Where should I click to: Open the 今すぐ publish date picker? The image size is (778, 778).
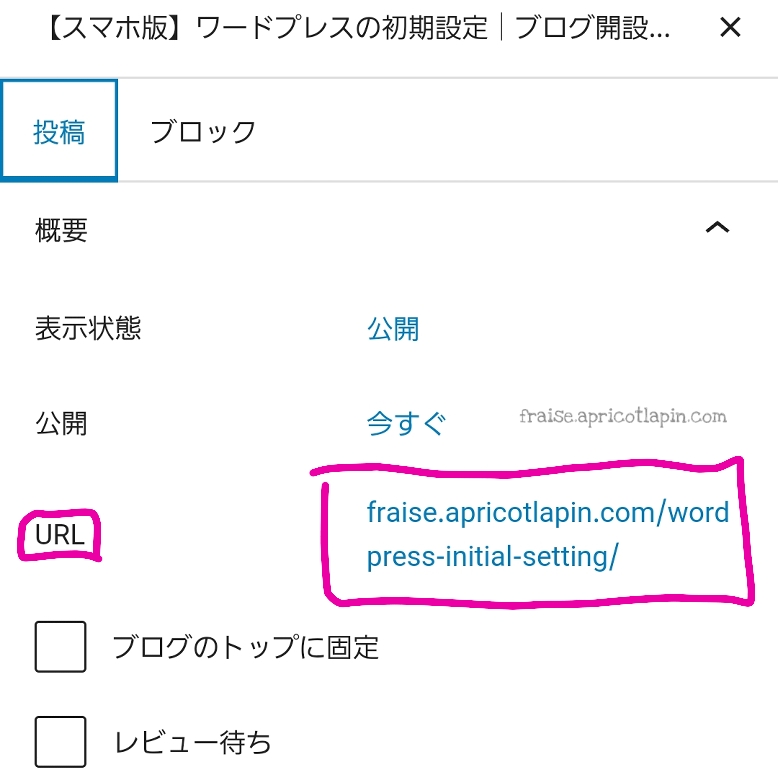pyautogui.click(x=406, y=423)
